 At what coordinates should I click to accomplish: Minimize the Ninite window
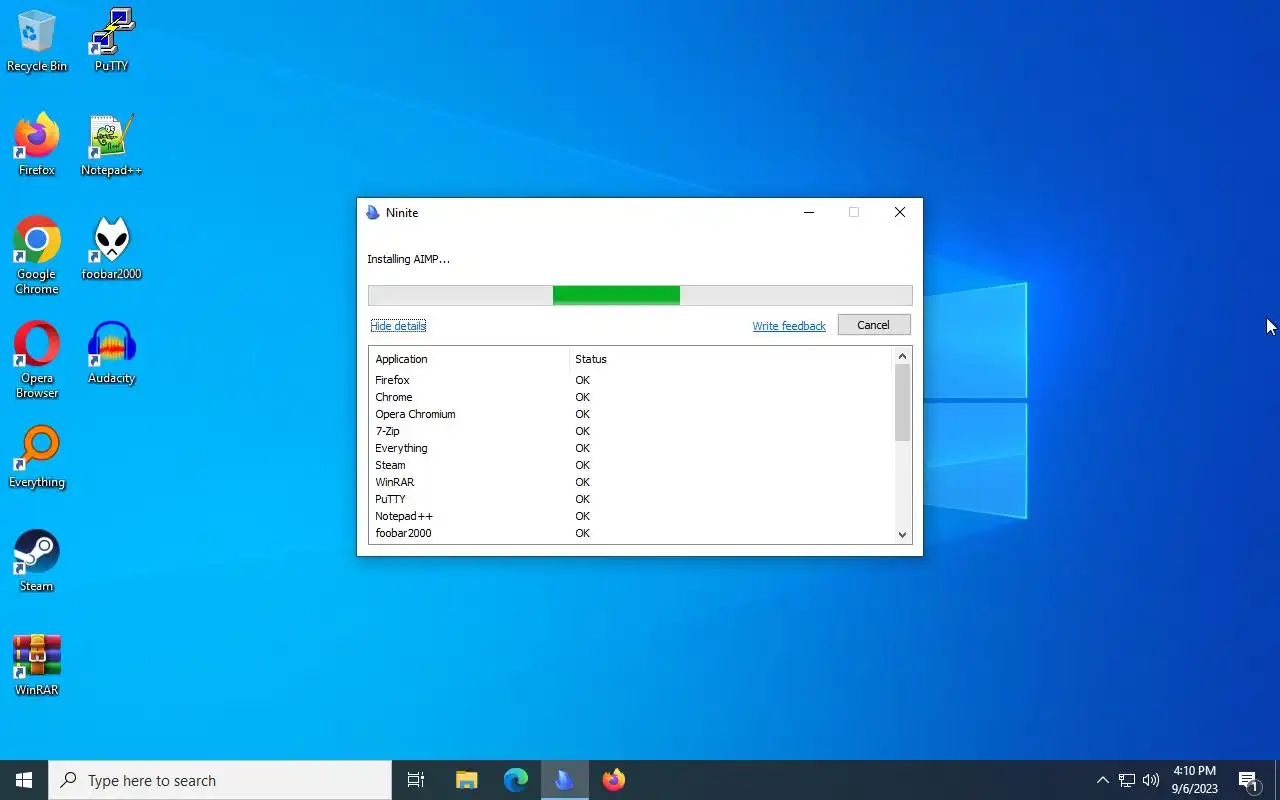809,212
